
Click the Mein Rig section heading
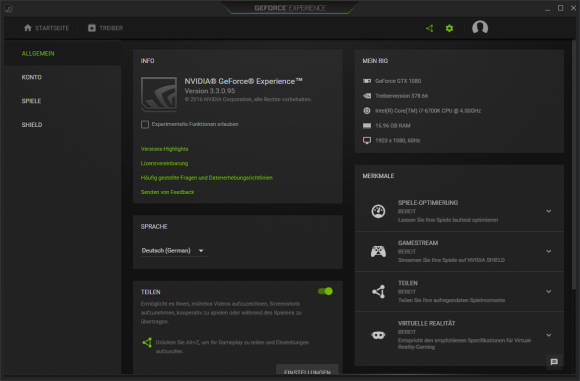coord(375,61)
